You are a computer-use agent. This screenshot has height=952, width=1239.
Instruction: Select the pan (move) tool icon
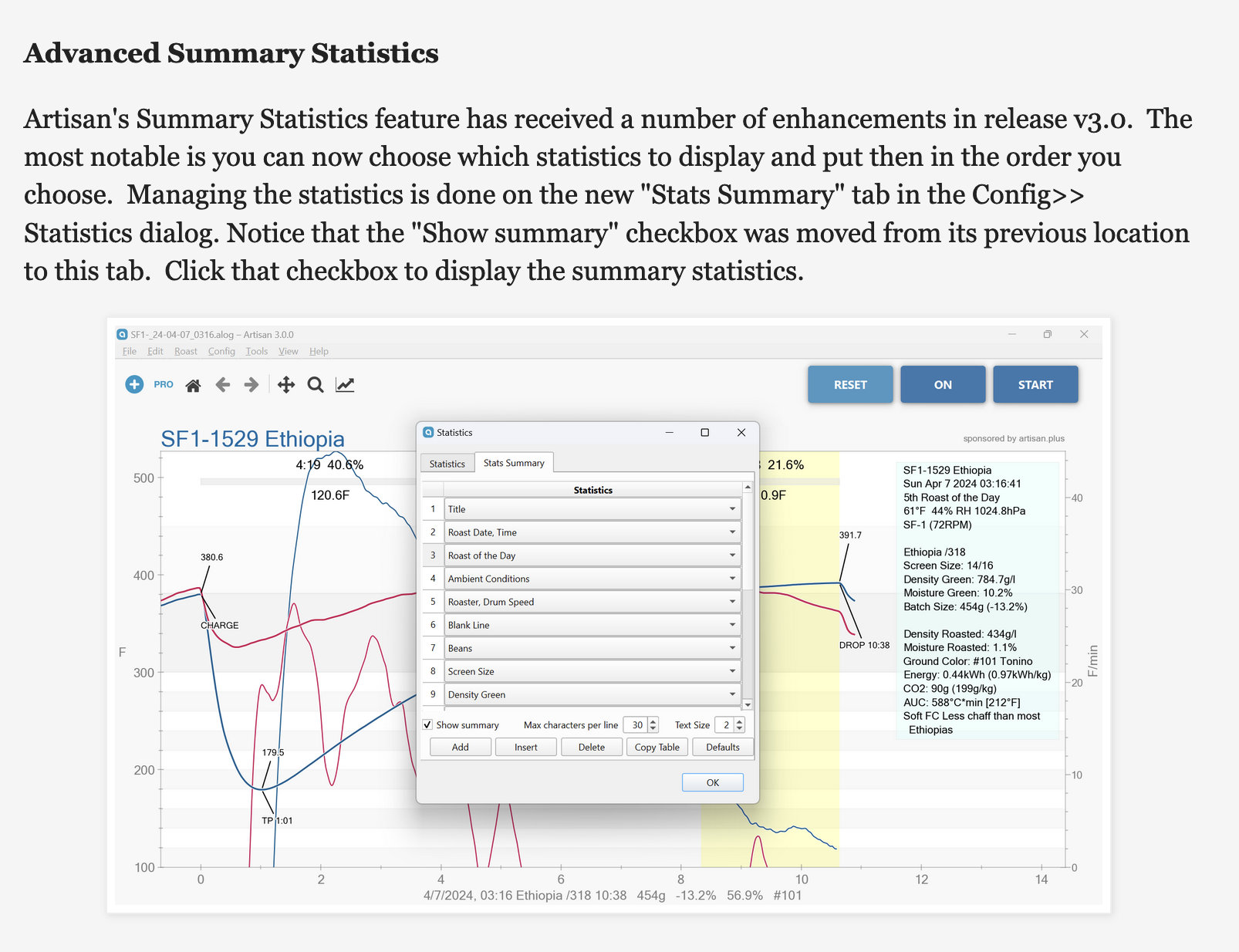(285, 385)
